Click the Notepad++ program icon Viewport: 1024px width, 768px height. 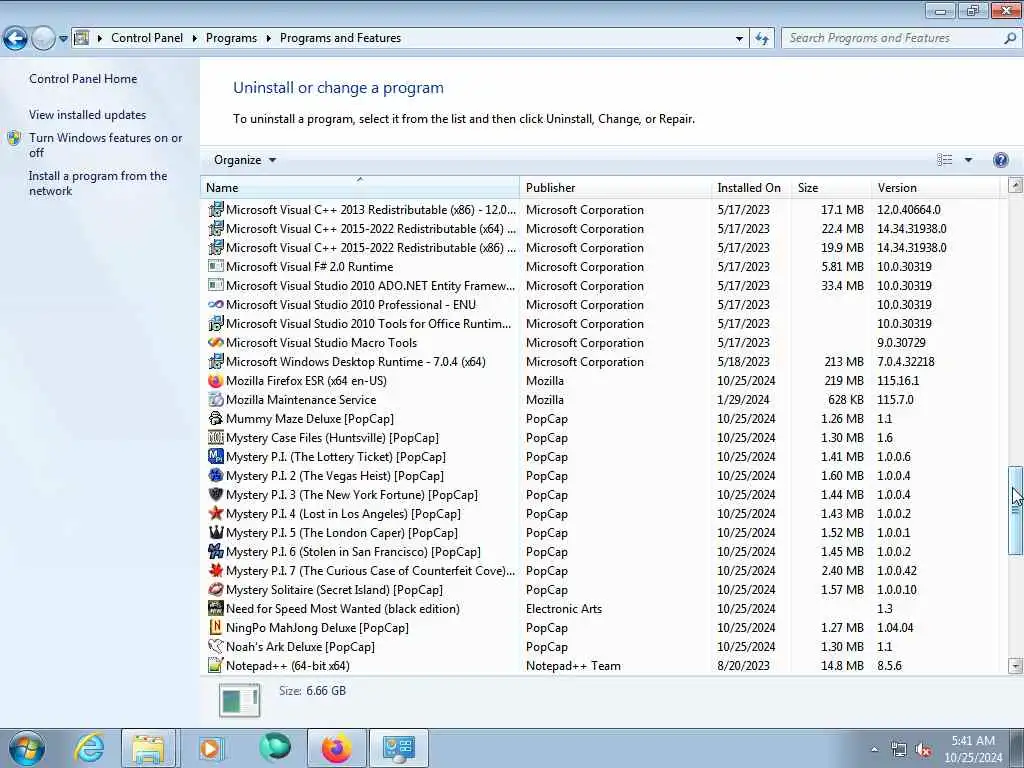point(216,665)
